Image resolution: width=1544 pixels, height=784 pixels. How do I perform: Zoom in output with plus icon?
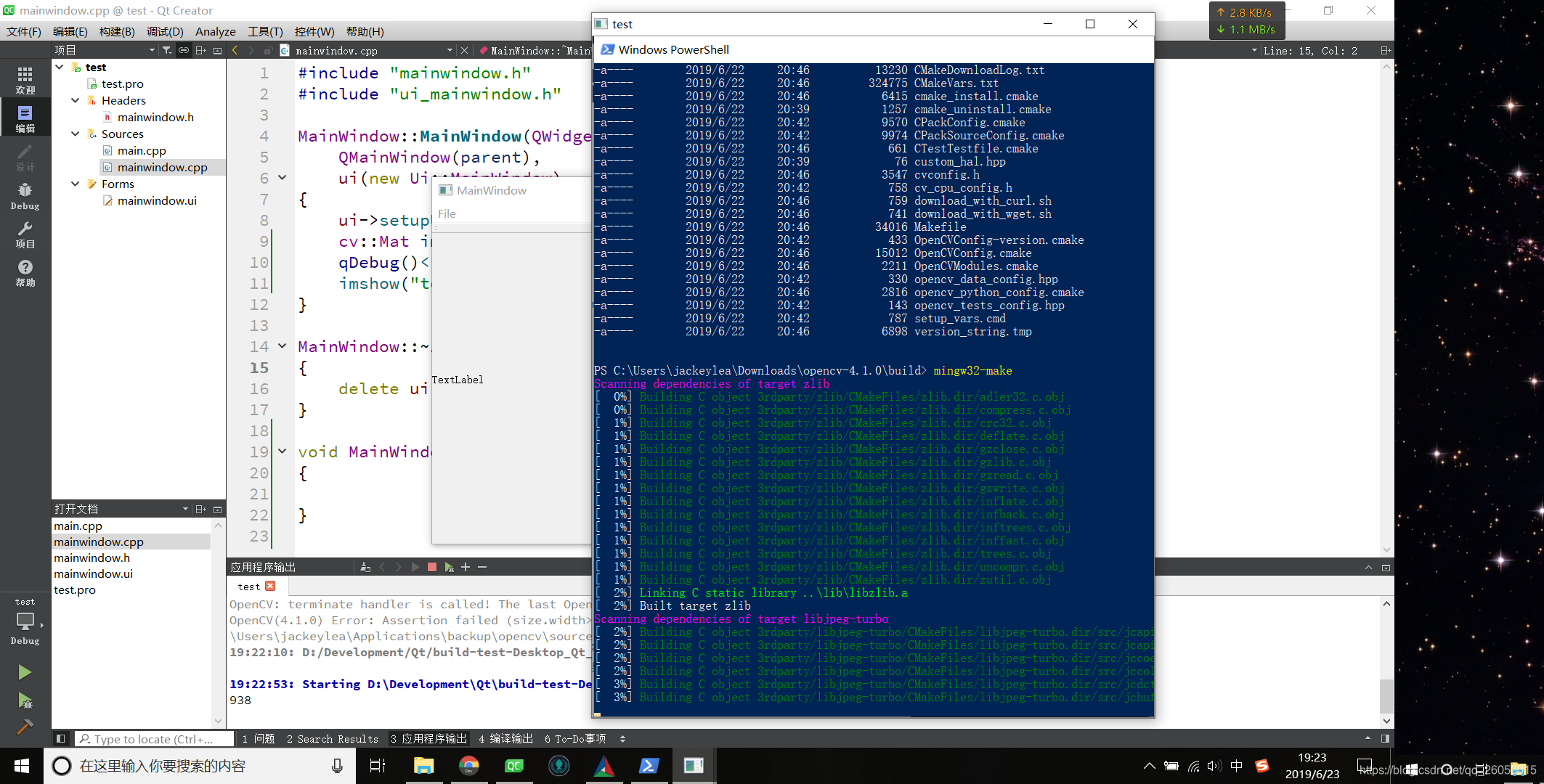[x=466, y=567]
